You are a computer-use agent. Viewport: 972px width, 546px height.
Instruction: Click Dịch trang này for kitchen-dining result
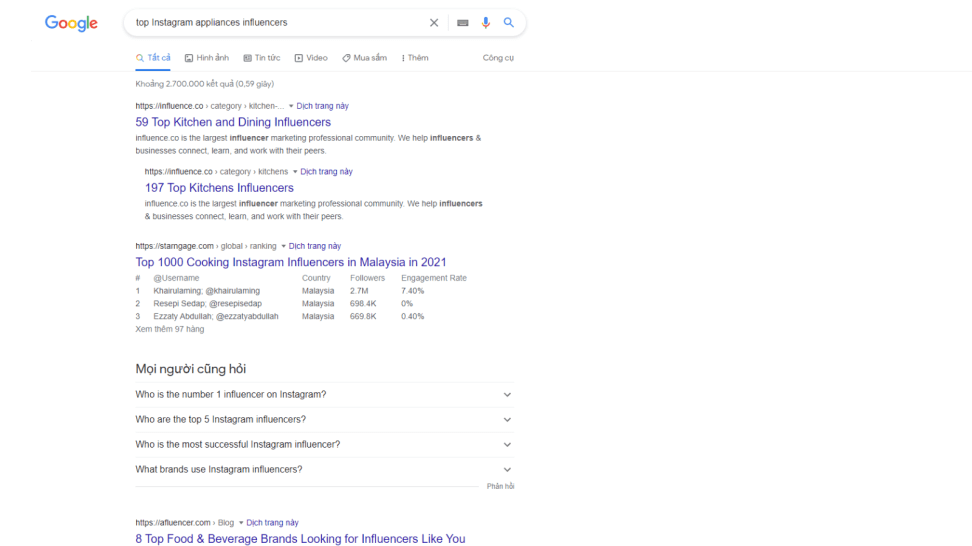(322, 106)
